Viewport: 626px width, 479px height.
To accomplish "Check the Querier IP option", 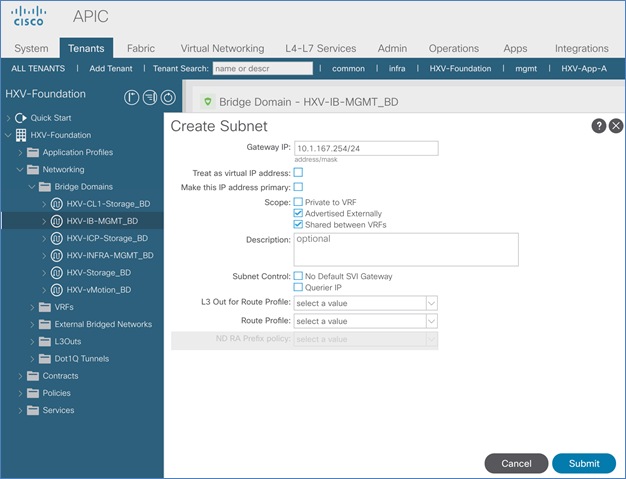I will (298, 287).
